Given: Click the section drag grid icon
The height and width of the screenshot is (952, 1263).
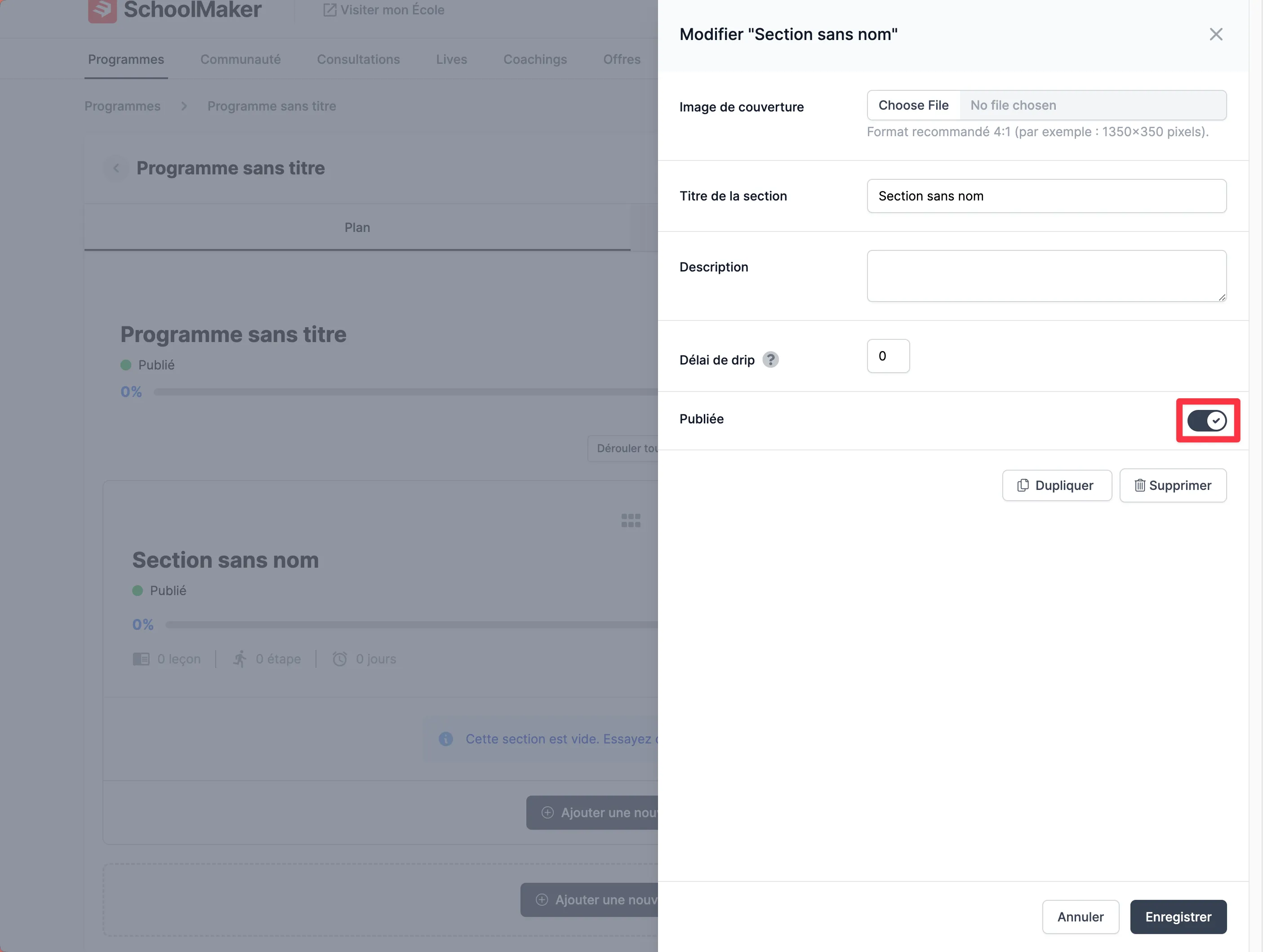Looking at the screenshot, I should point(630,520).
